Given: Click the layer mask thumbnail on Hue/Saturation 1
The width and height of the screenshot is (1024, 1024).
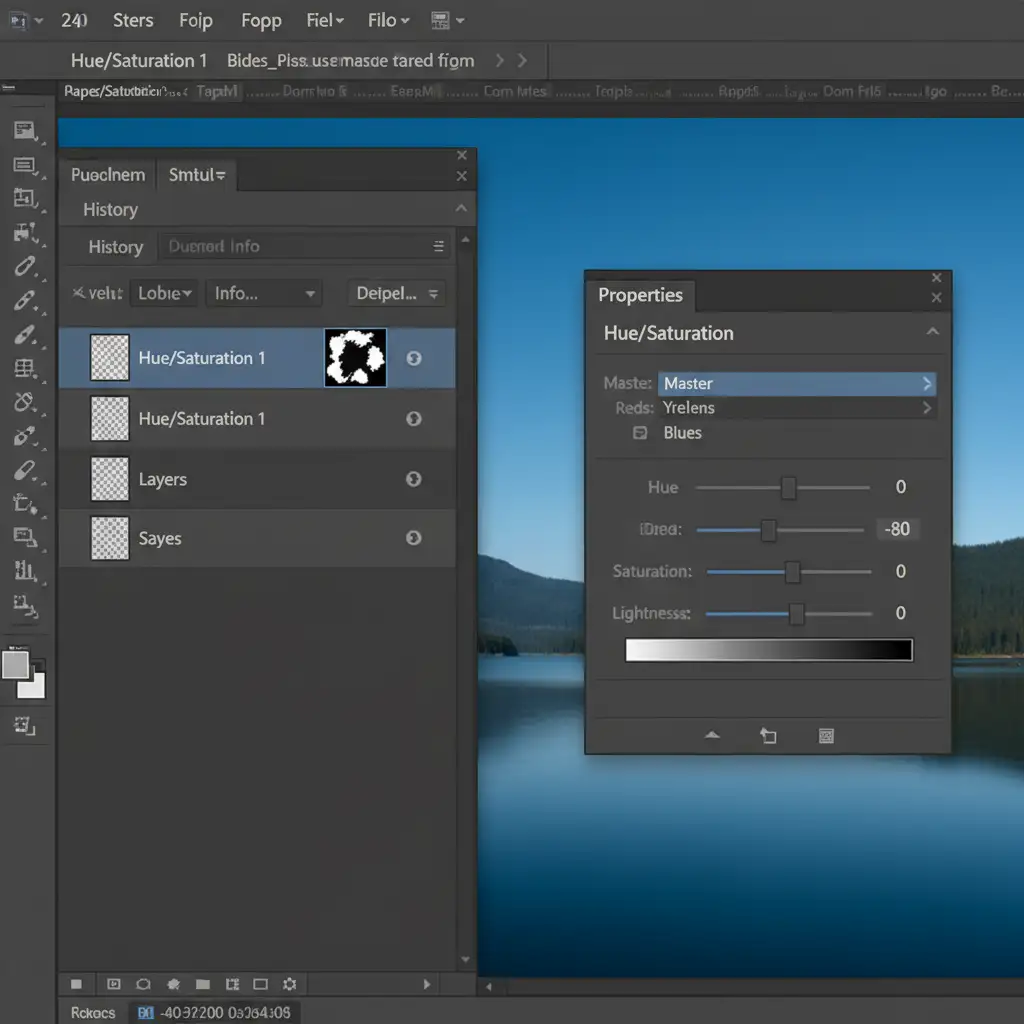Looking at the screenshot, I should coord(355,358).
